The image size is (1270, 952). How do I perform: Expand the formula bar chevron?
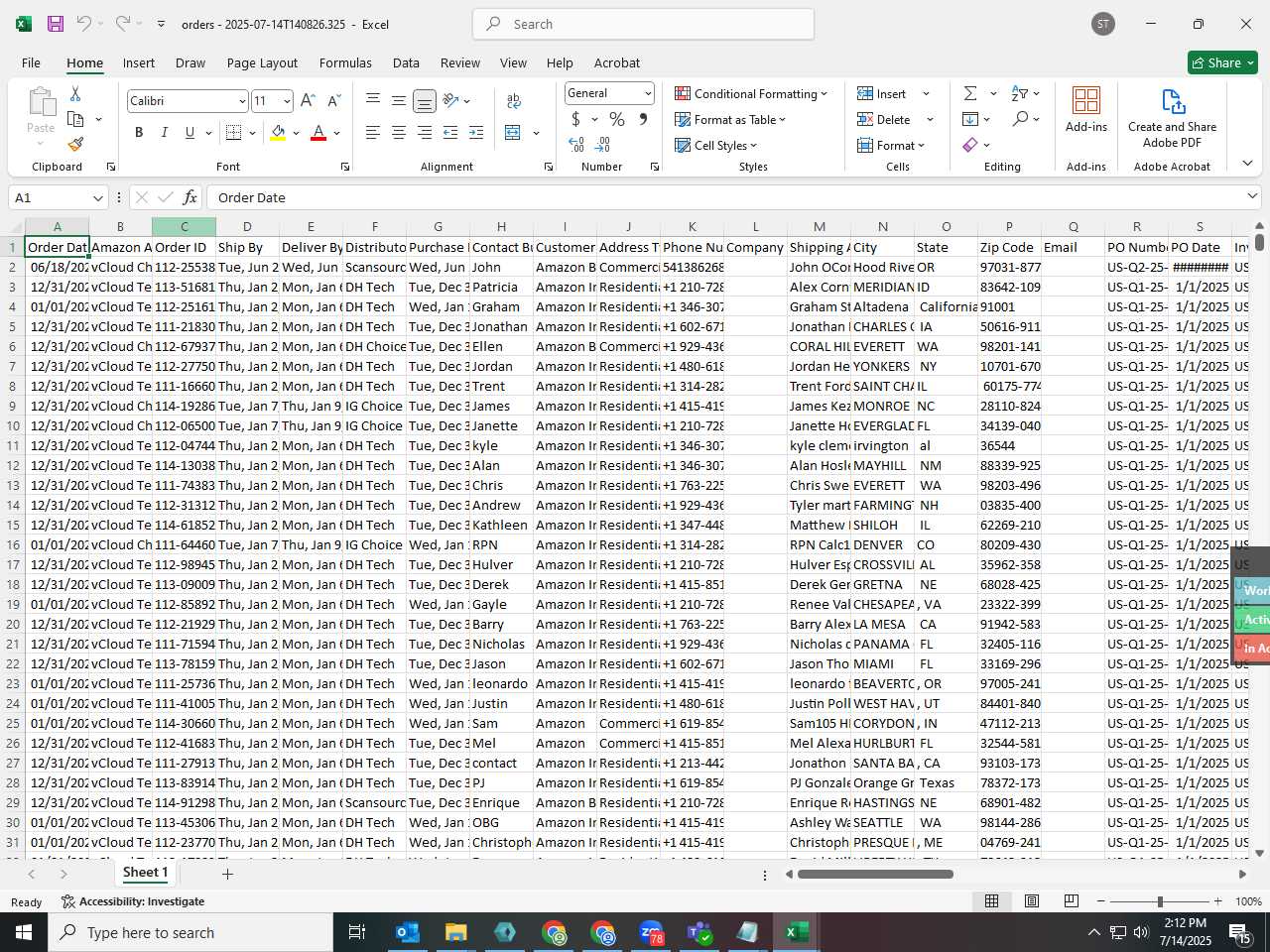click(x=1252, y=196)
